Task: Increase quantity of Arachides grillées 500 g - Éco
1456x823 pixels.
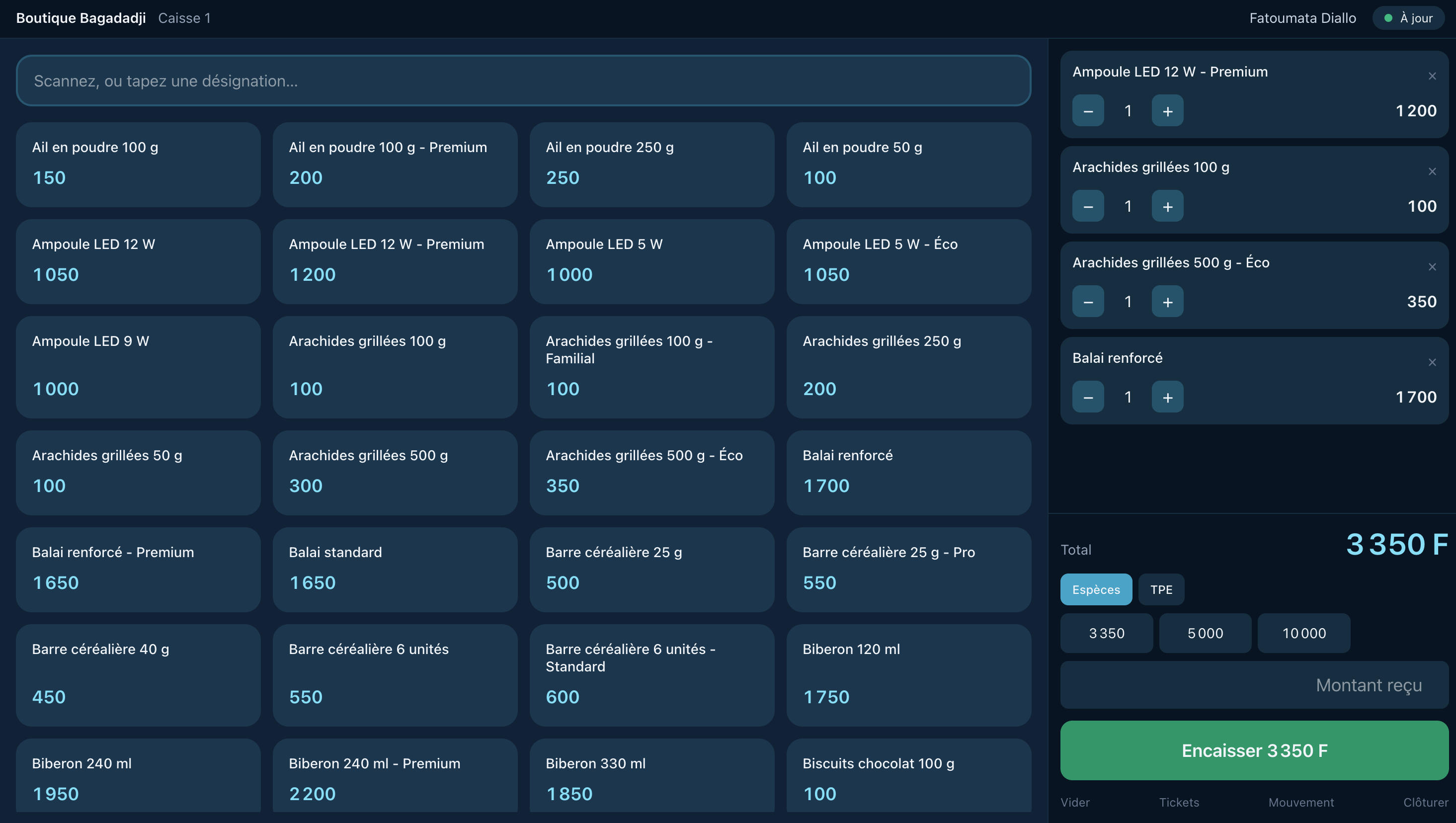Action: (1167, 302)
